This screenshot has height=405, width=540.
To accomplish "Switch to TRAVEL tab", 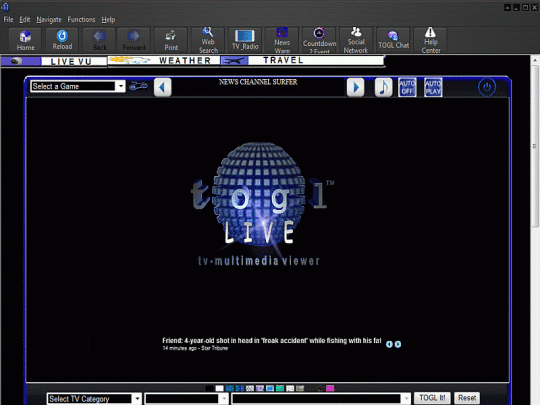I will pyautogui.click(x=302, y=61).
